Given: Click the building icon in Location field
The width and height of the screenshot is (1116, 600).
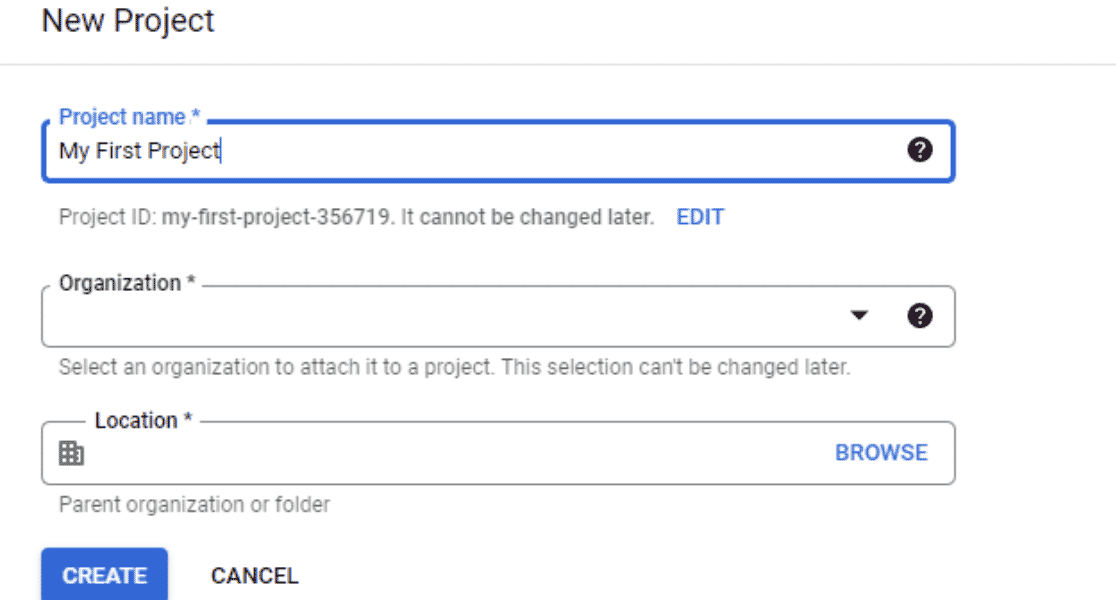Looking at the screenshot, I should click(x=71, y=453).
